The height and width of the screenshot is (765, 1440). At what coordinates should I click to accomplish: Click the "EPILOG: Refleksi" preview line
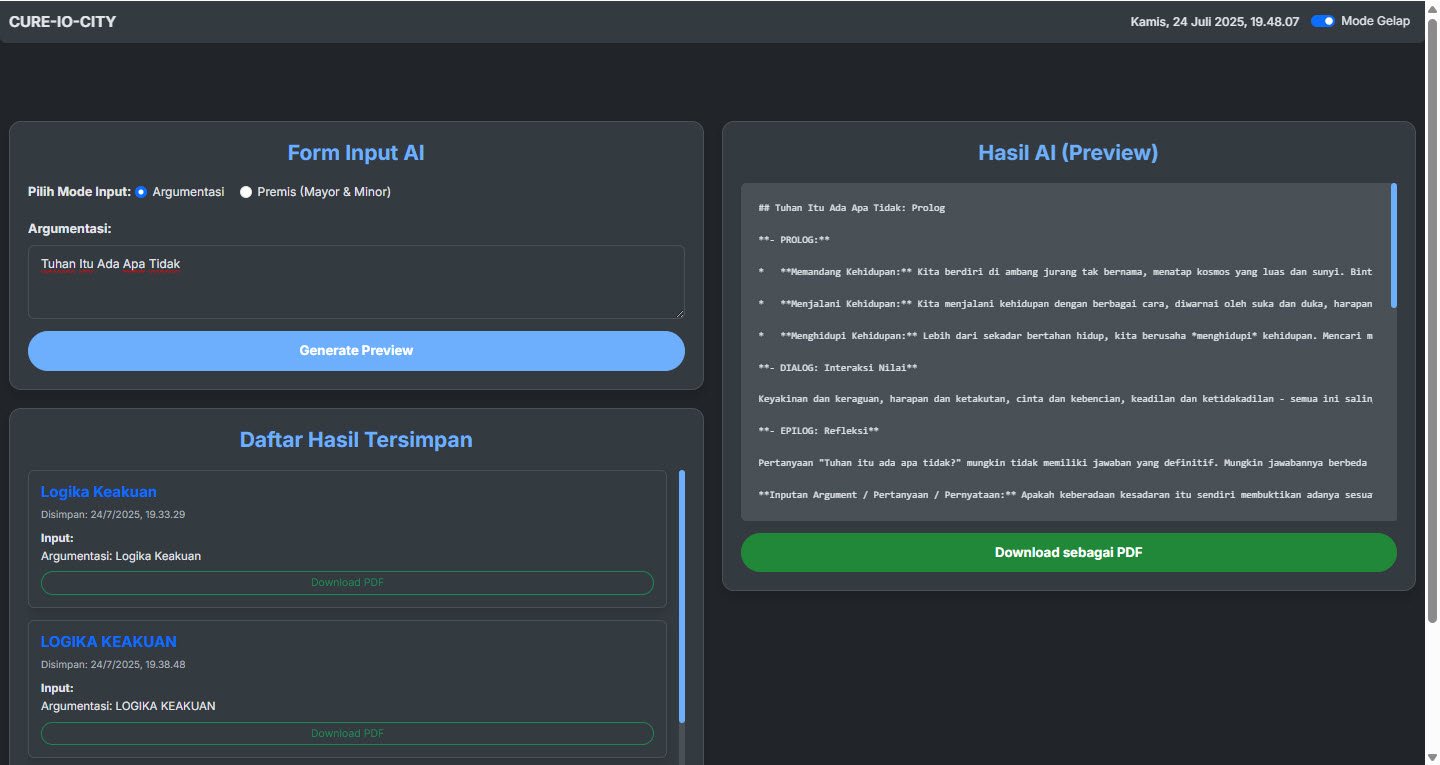[819, 431]
